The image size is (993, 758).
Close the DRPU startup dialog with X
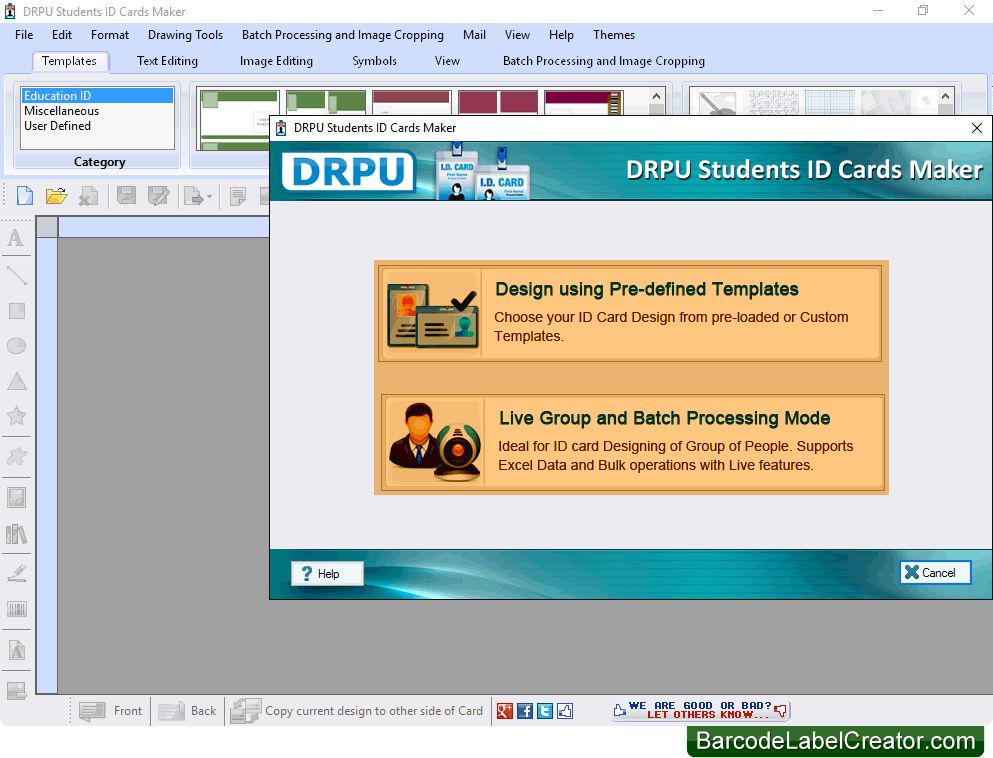(x=977, y=128)
